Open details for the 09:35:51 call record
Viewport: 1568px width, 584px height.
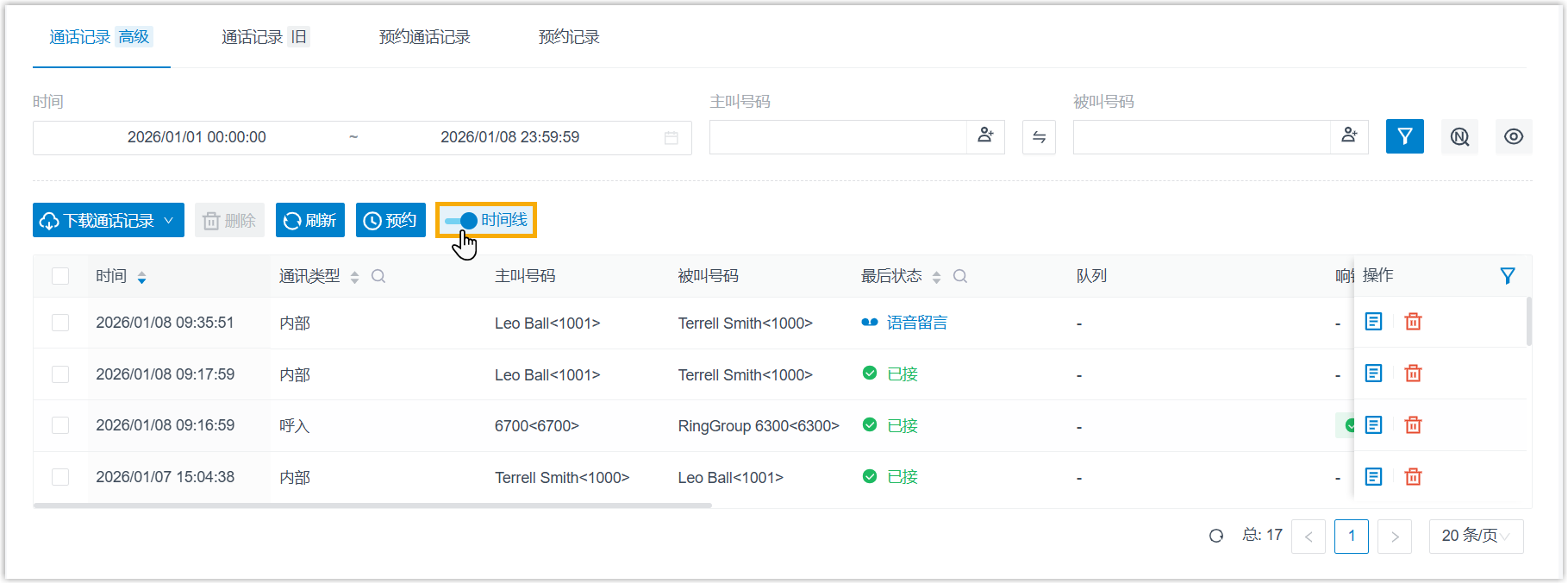click(1373, 322)
